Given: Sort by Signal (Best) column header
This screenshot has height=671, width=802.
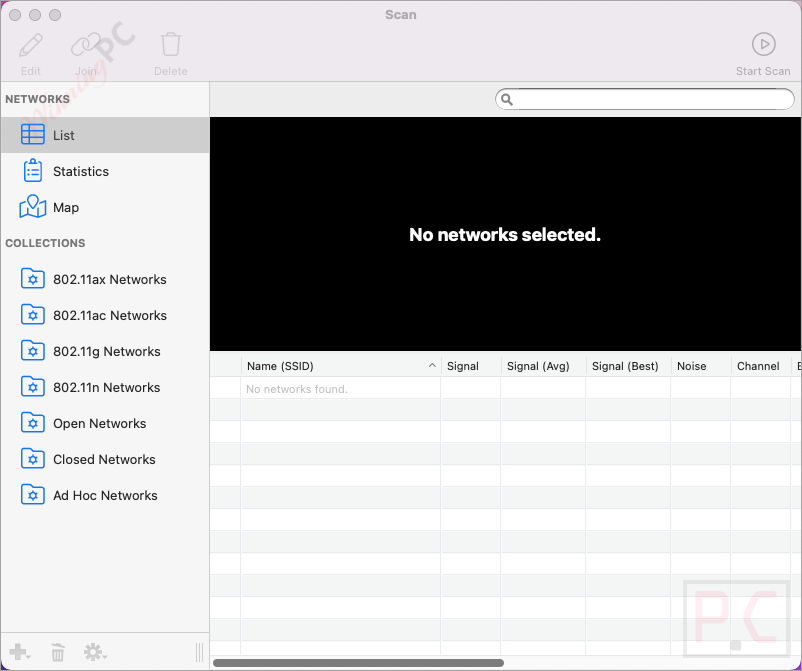Looking at the screenshot, I should pos(628,366).
